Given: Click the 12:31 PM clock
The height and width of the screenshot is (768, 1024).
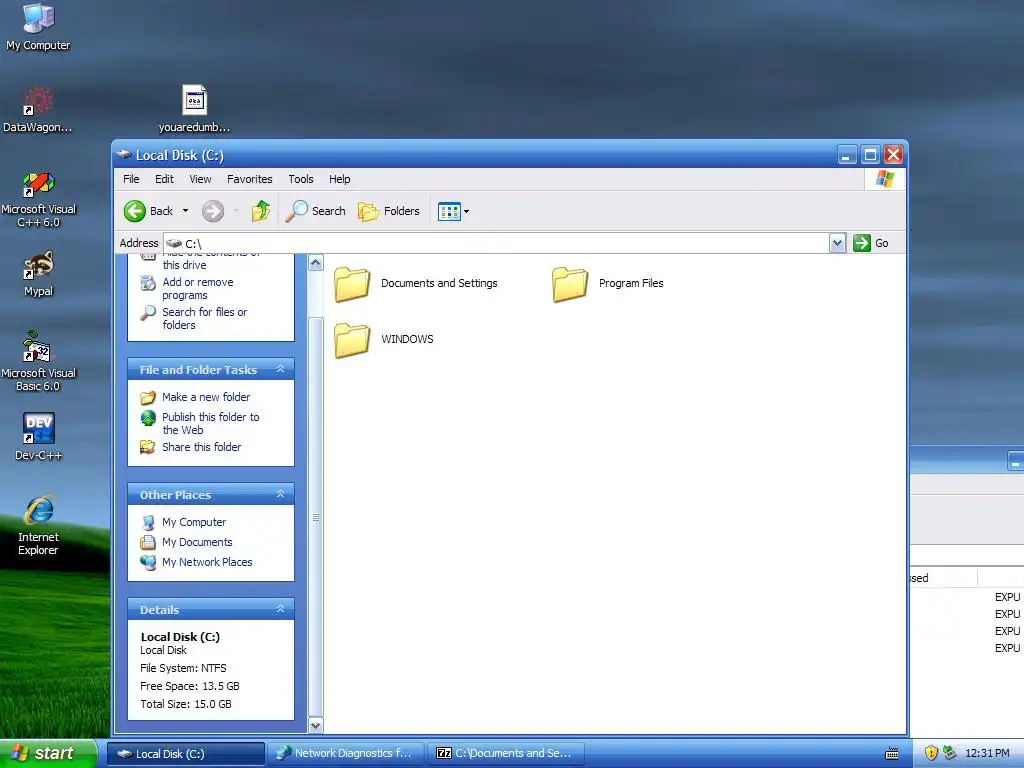Looking at the screenshot, I should coord(987,754).
